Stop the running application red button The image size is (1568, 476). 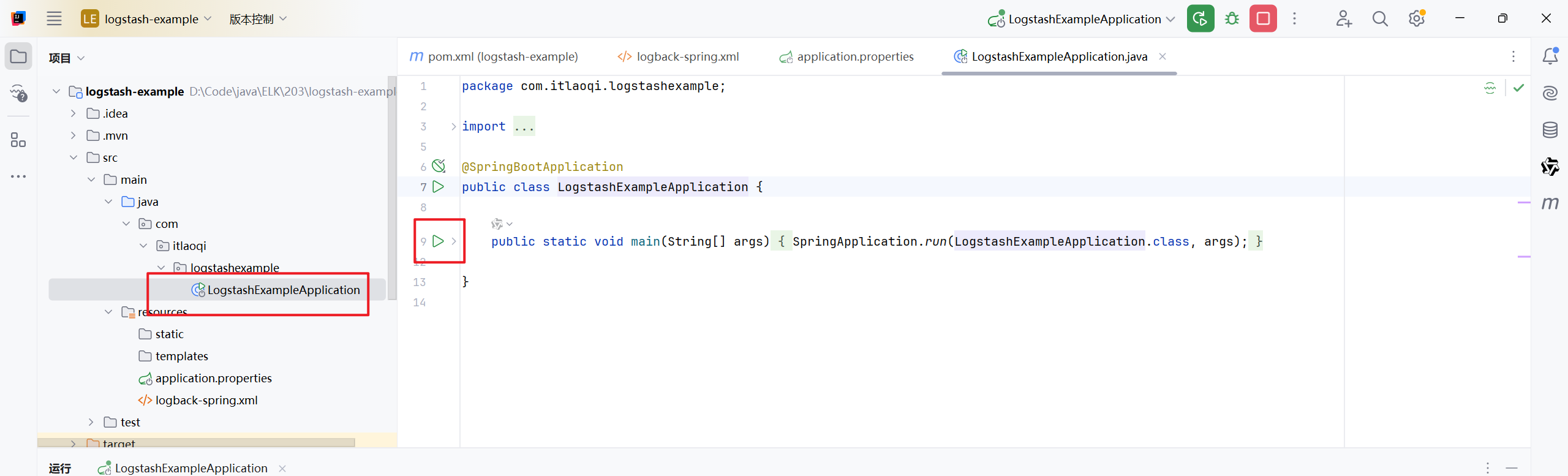[x=1263, y=18]
